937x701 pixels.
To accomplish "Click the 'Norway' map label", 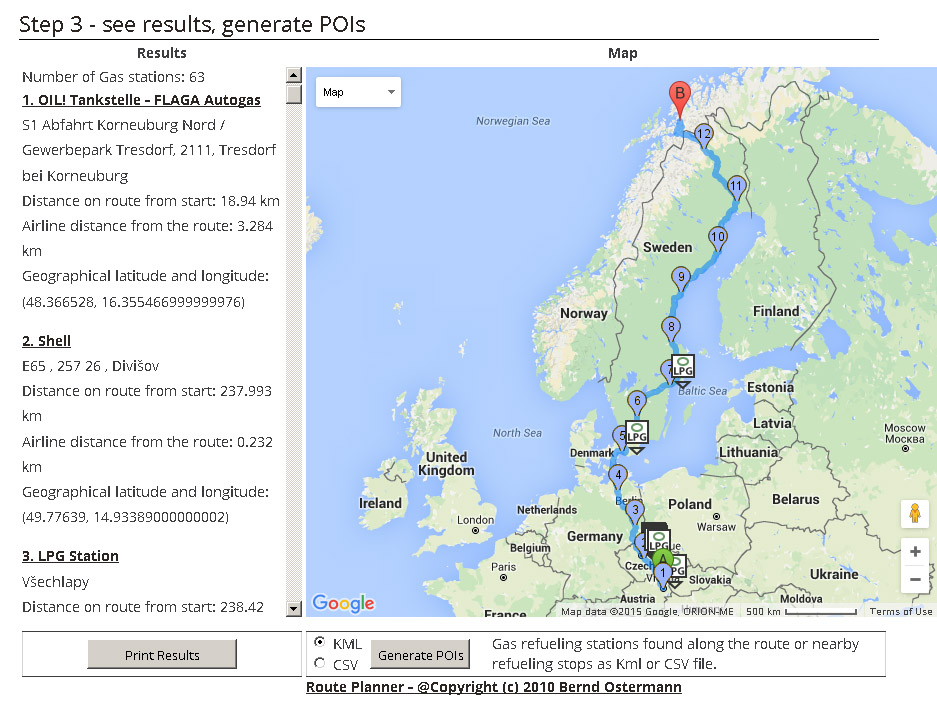I will coord(584,313).
